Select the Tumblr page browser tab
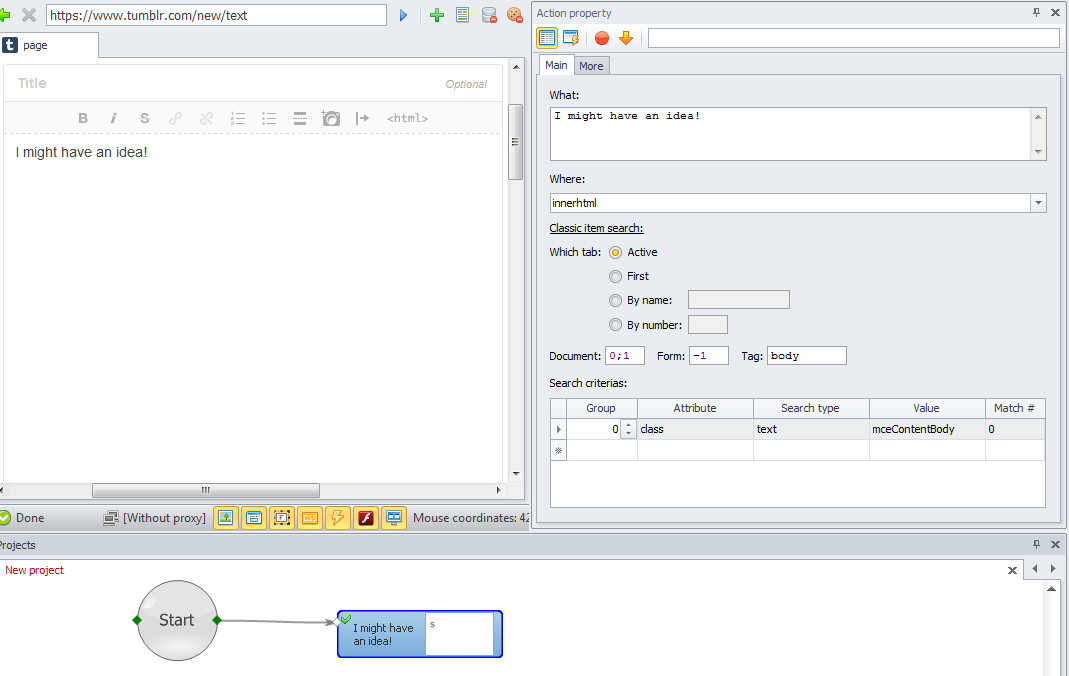The height and width of the screenshot is (676, 1069). click(x=49, y=46)
